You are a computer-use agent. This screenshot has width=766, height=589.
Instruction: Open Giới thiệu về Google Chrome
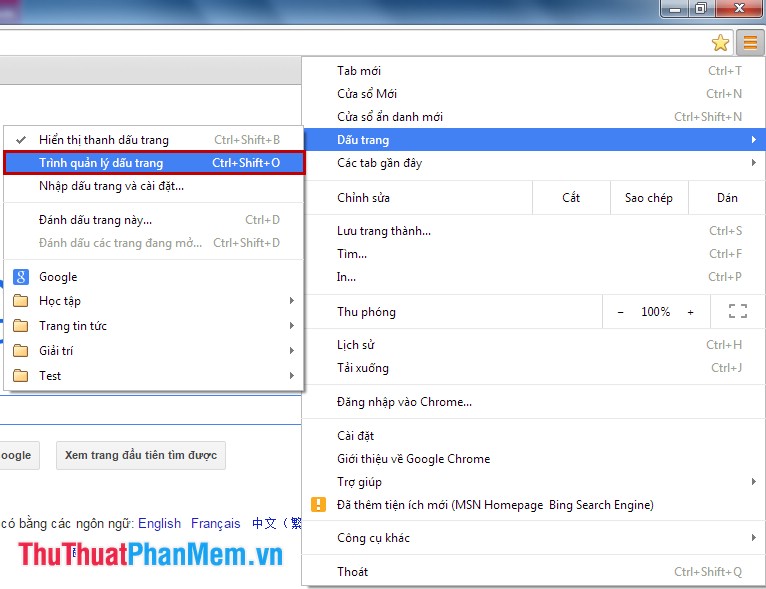click(533, 459)
